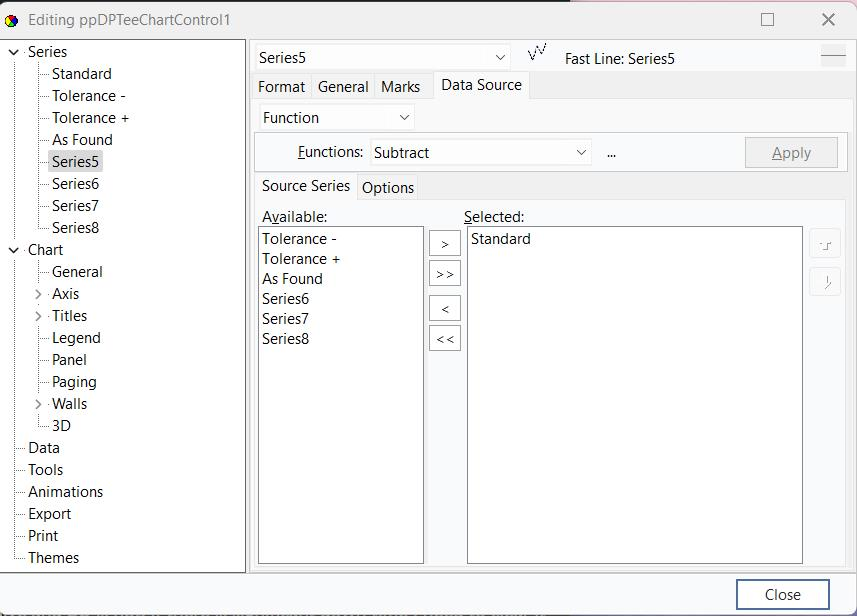Move selected series right with > button

point(445,244)
